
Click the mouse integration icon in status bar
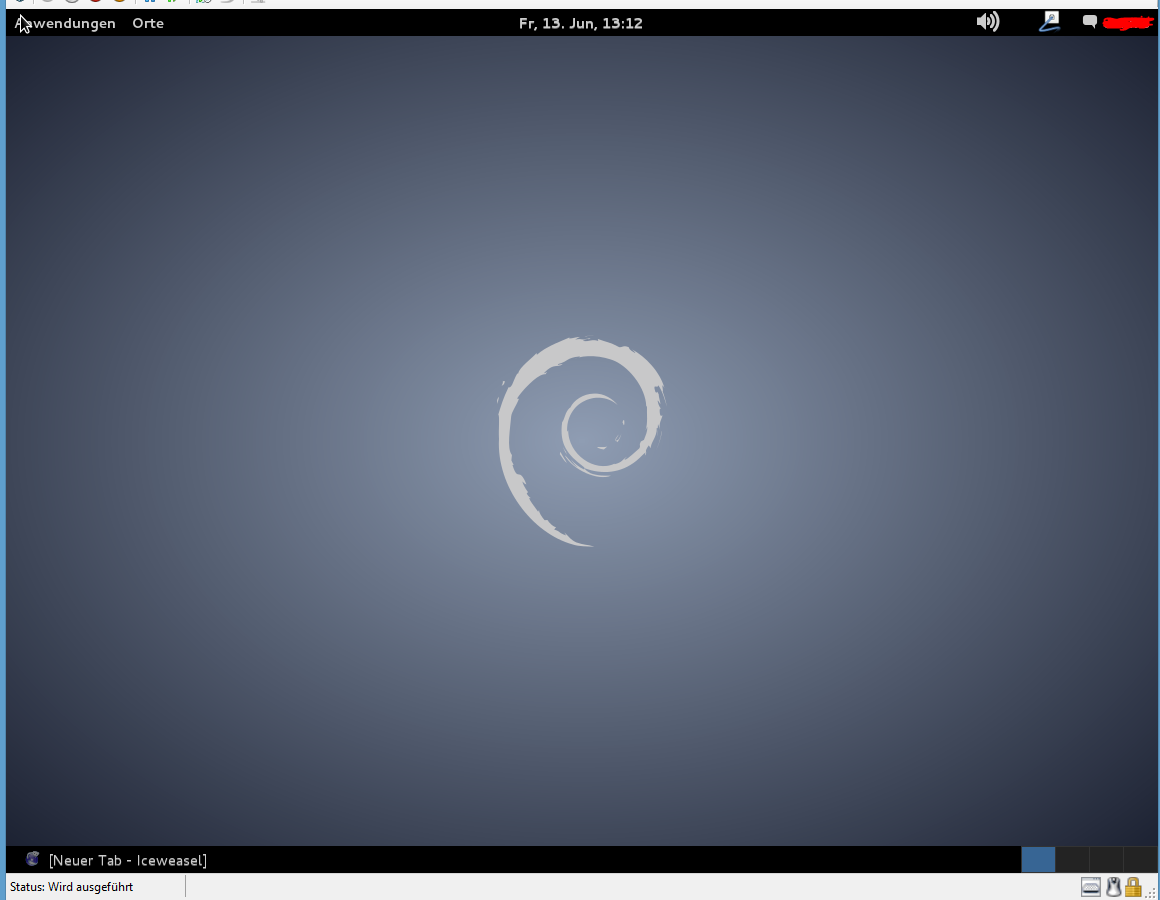click(x=1113, y=886)
